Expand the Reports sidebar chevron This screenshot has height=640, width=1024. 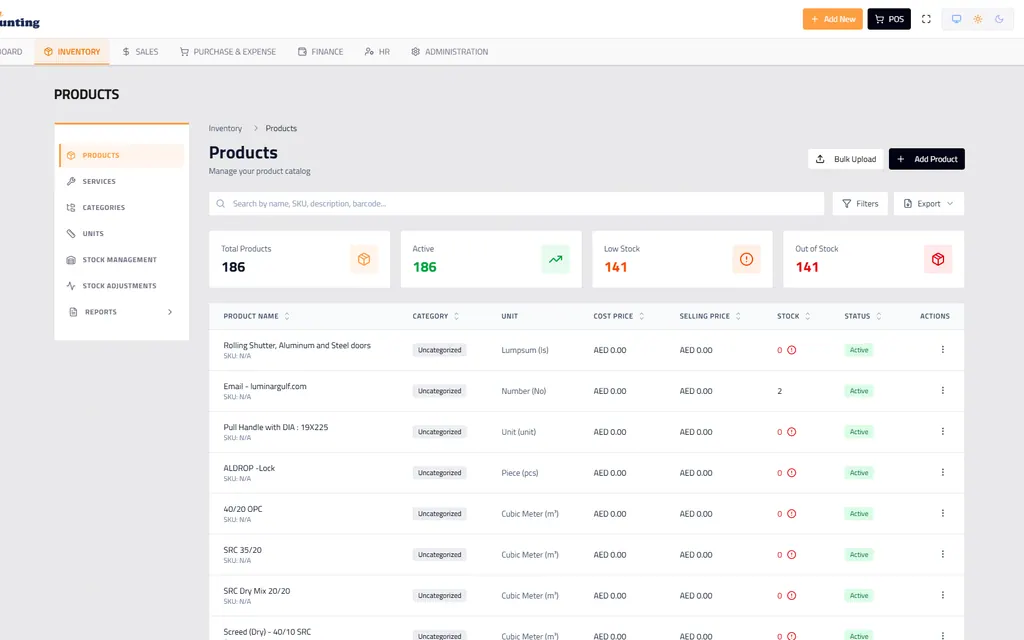coord(170,312)
